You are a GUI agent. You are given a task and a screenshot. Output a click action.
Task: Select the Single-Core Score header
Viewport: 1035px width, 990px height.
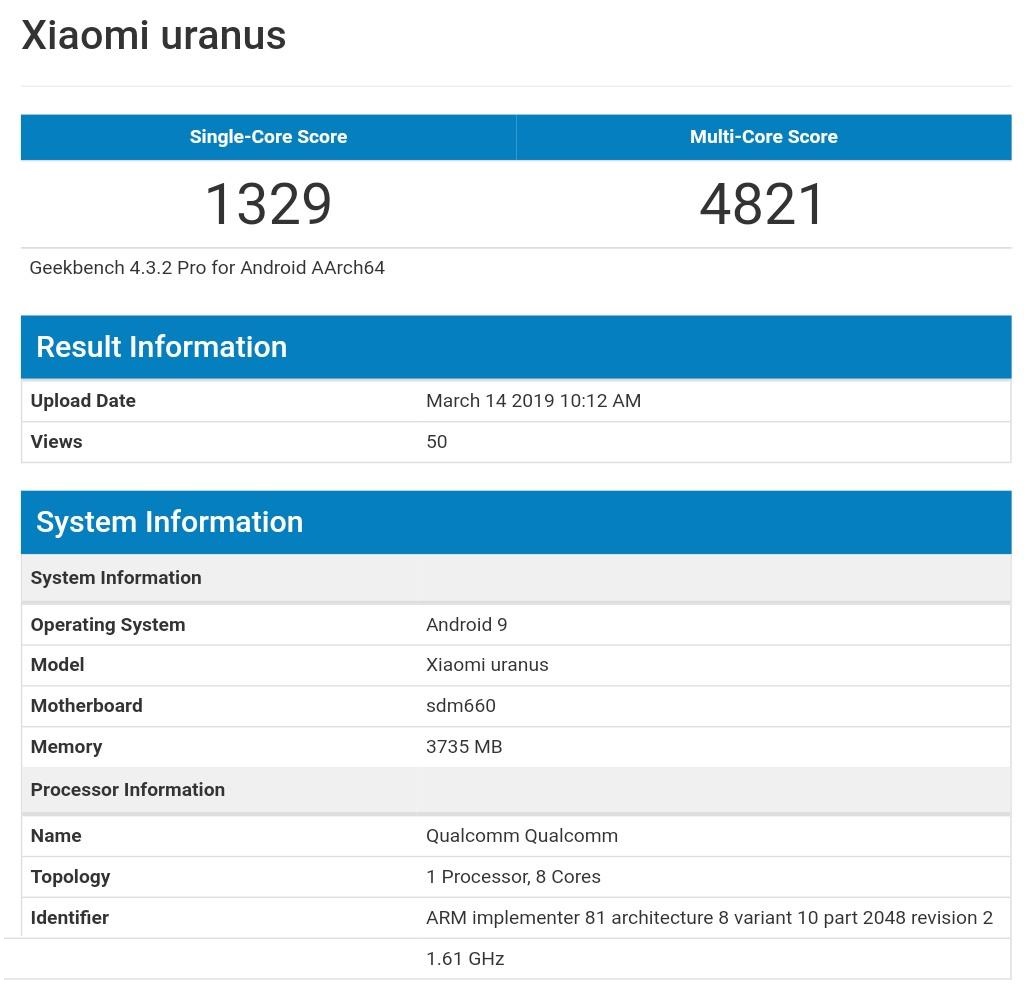click(x=267, y=137)
